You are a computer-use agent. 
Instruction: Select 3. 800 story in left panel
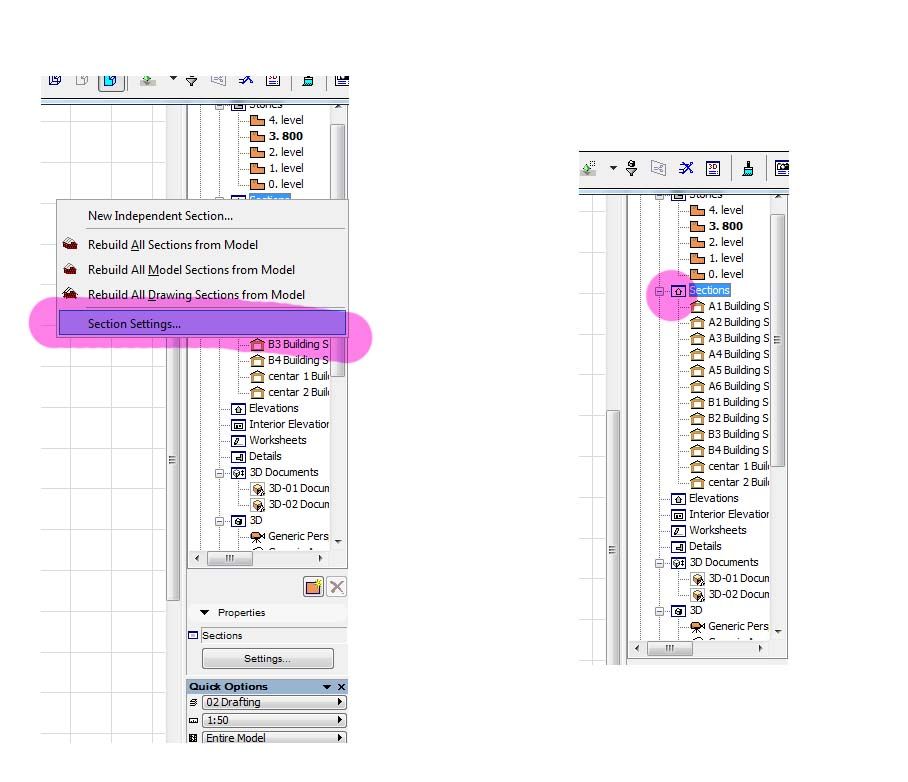285,136
